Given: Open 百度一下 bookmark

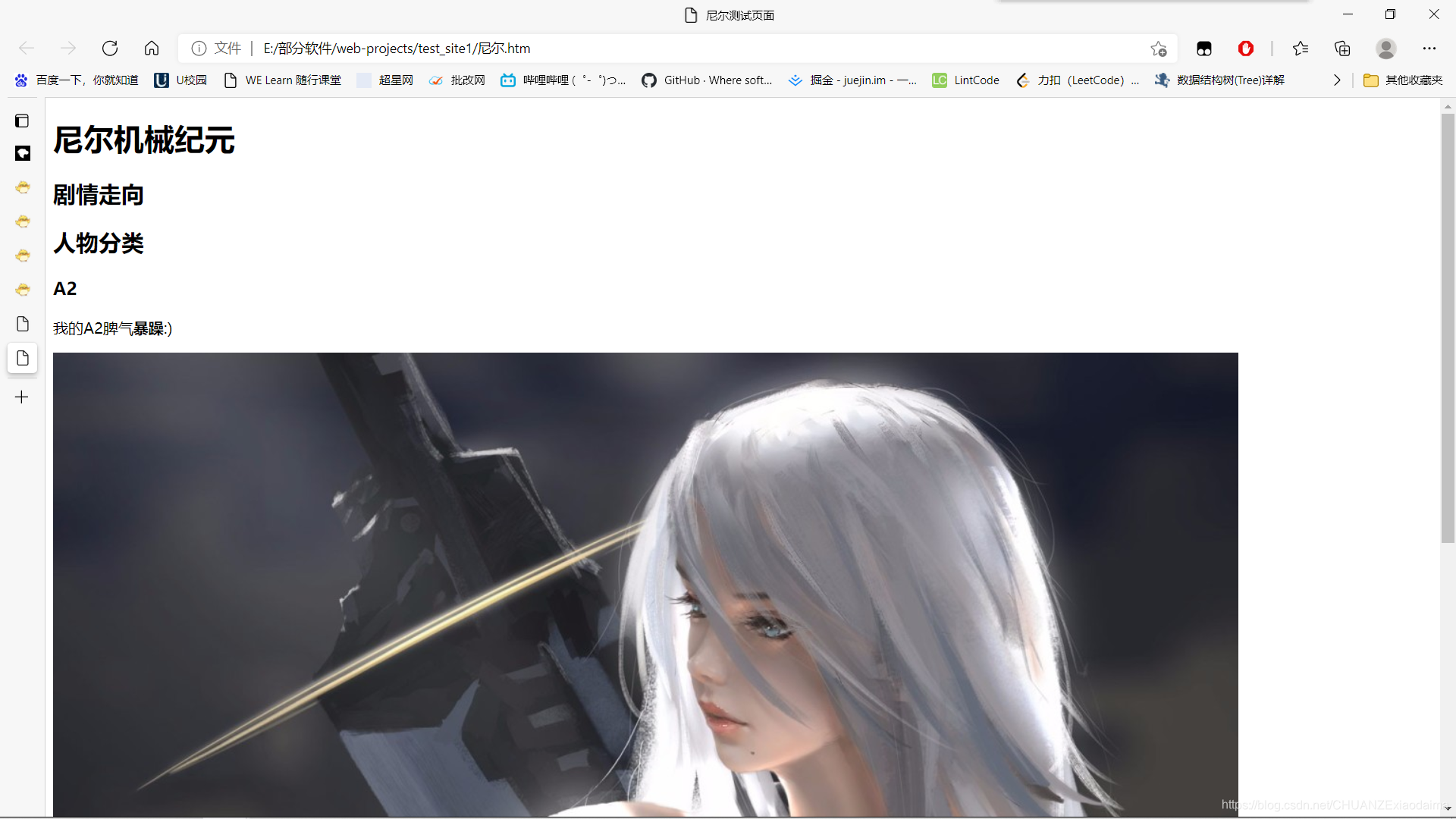Looking at the screenshot, I should click(x=77, y=80).
